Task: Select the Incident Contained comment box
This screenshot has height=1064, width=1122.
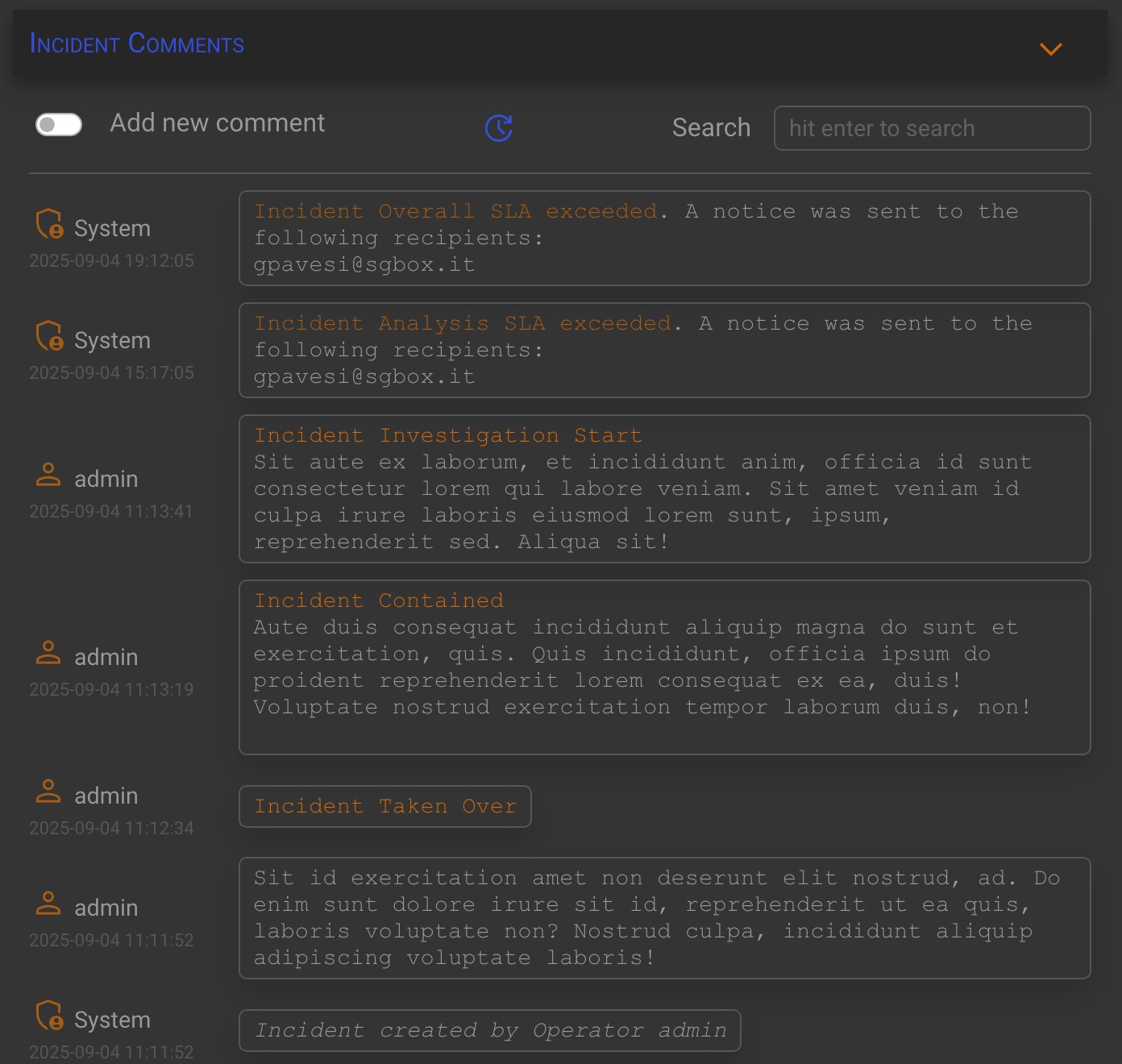Action: [664, 667]
